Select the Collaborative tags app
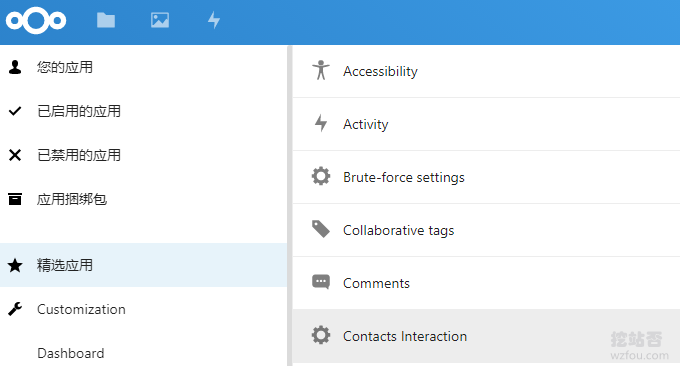The height and width of the screenshot is (366, 680). [x=486, y=230]
